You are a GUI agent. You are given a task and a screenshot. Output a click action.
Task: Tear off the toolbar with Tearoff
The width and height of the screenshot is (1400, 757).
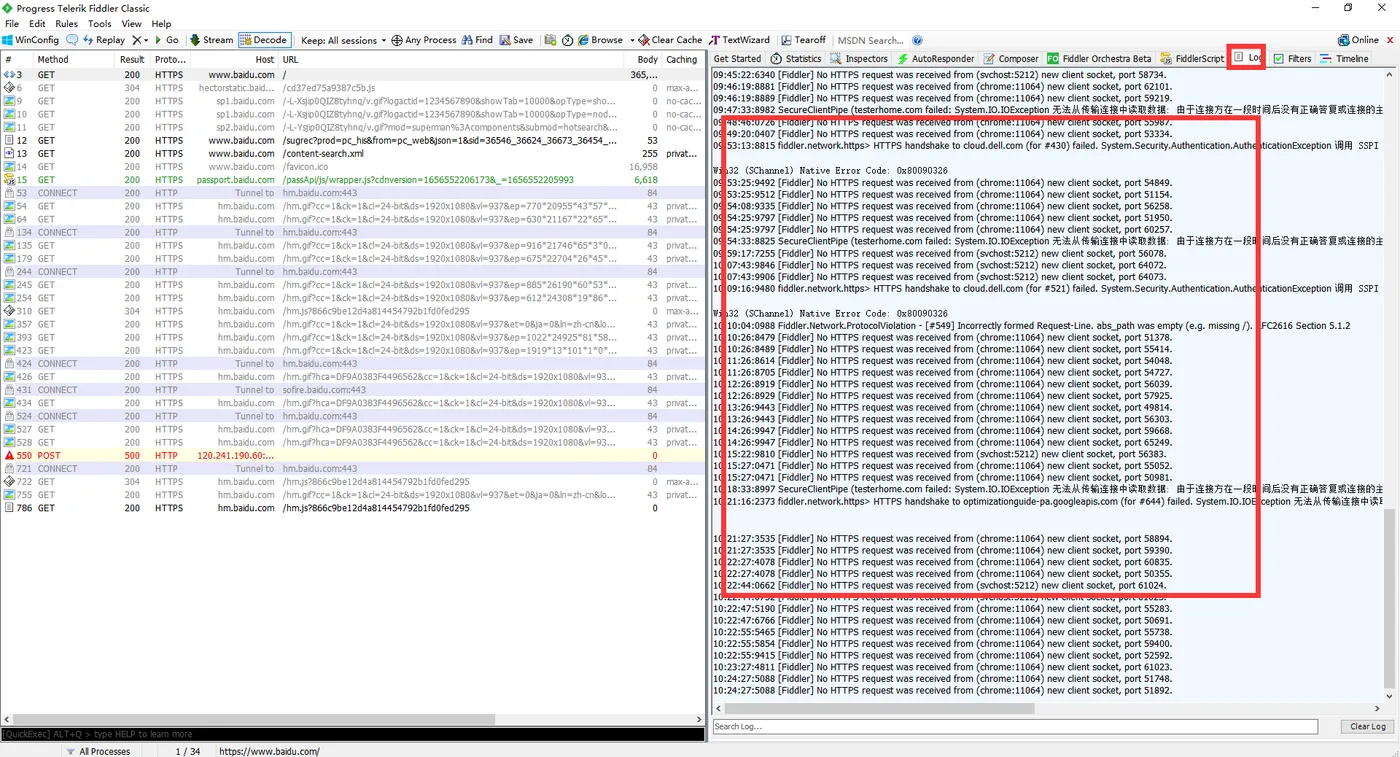pos(803,40)
